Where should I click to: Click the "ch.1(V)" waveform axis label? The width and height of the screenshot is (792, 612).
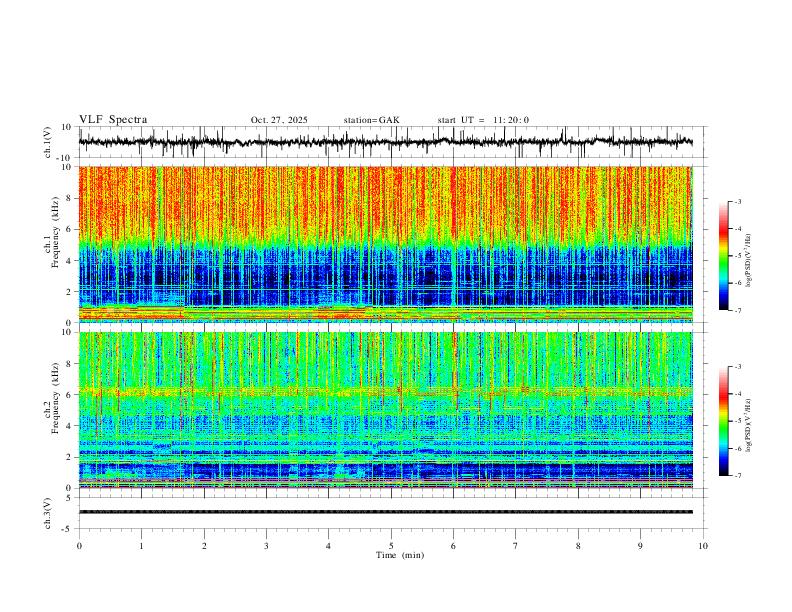tap(48, 142)
